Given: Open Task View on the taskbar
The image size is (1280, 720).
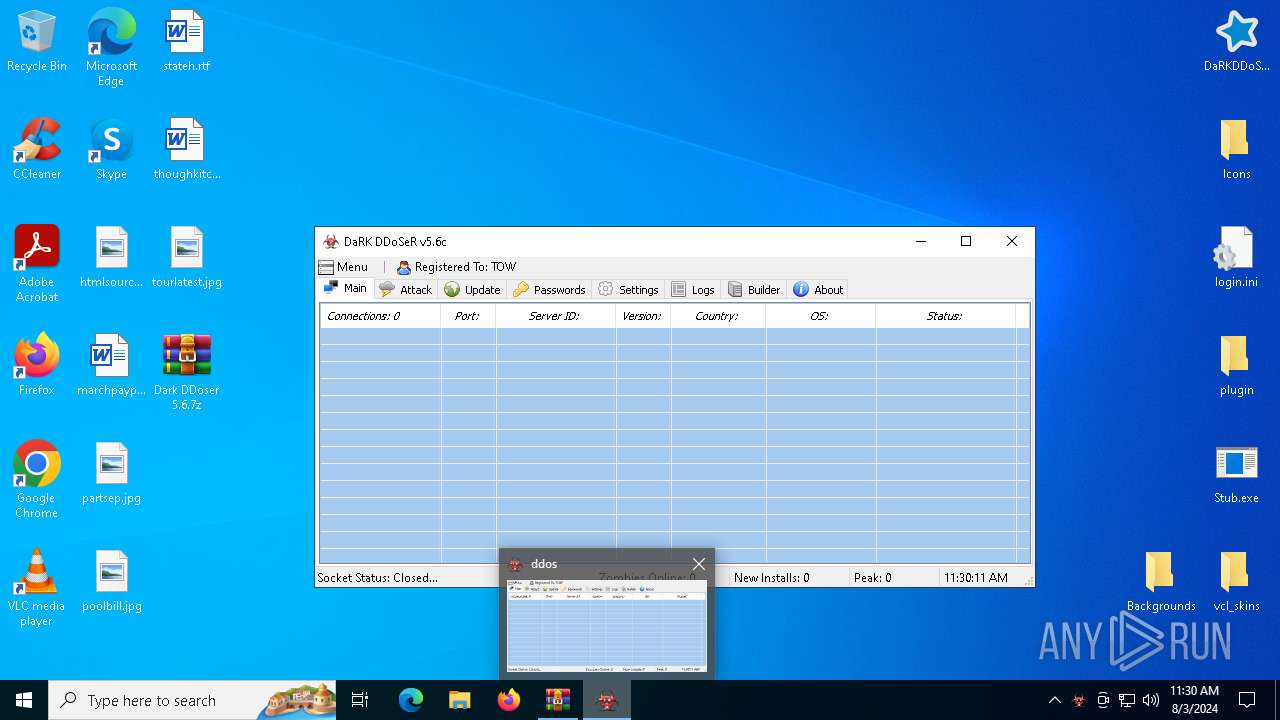Looking at the screenshot, I should coord(360,700).
